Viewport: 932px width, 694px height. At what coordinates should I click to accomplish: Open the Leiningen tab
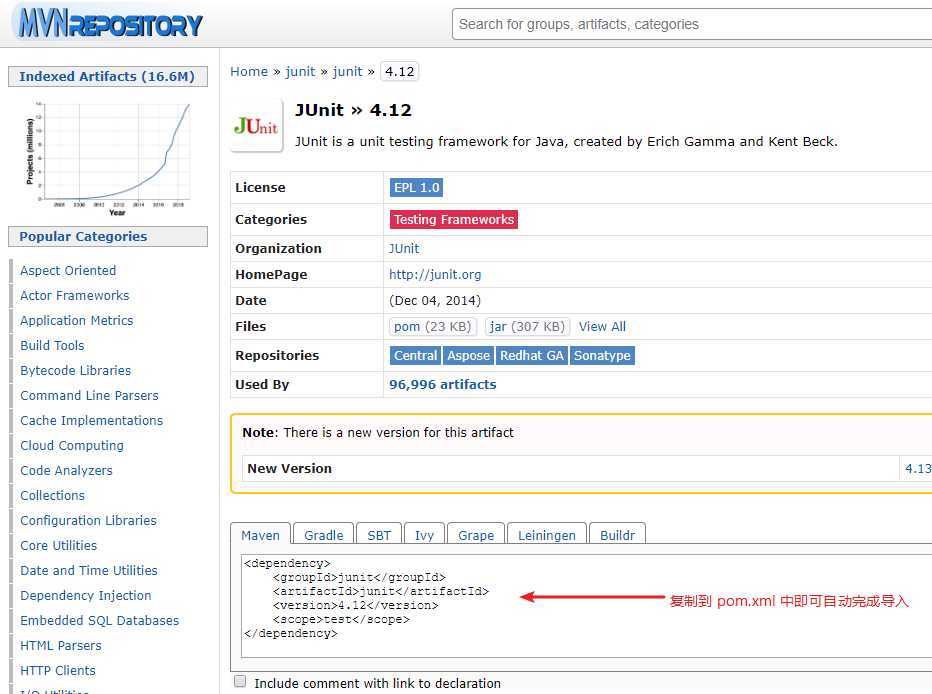pos(546,535)
